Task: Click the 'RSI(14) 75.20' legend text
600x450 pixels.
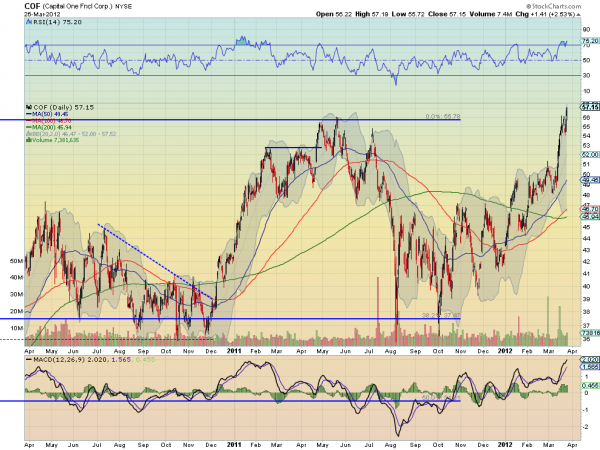Action: pos(57,22)
